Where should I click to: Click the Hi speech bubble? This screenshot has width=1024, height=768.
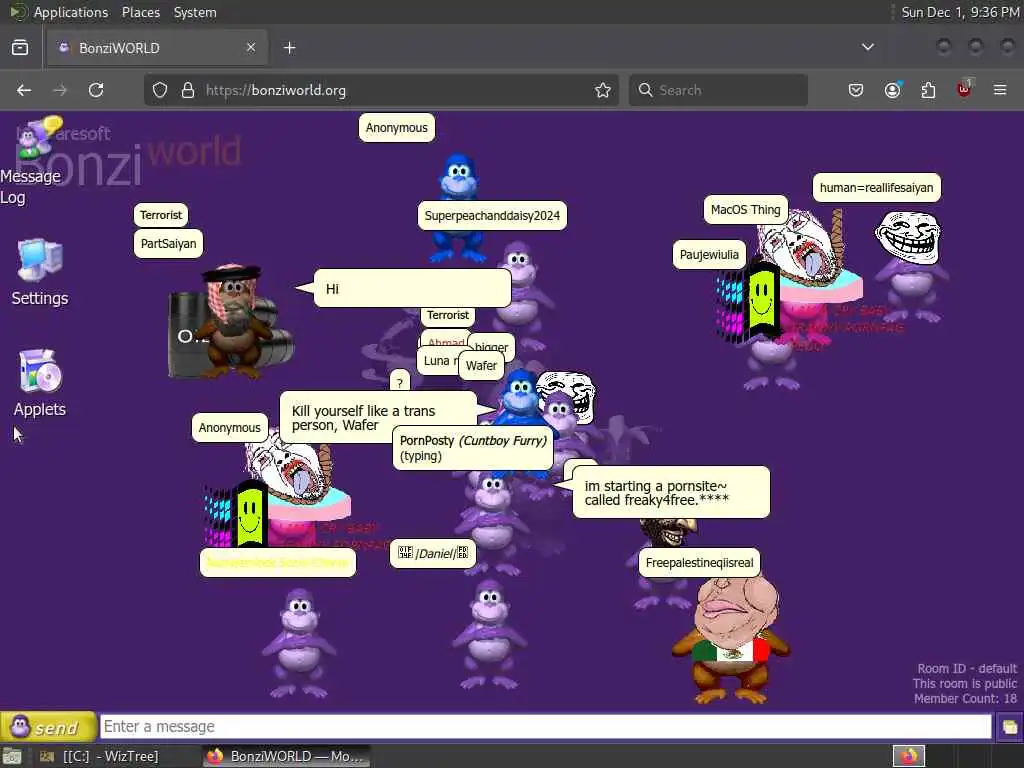[x=412, y=289]
